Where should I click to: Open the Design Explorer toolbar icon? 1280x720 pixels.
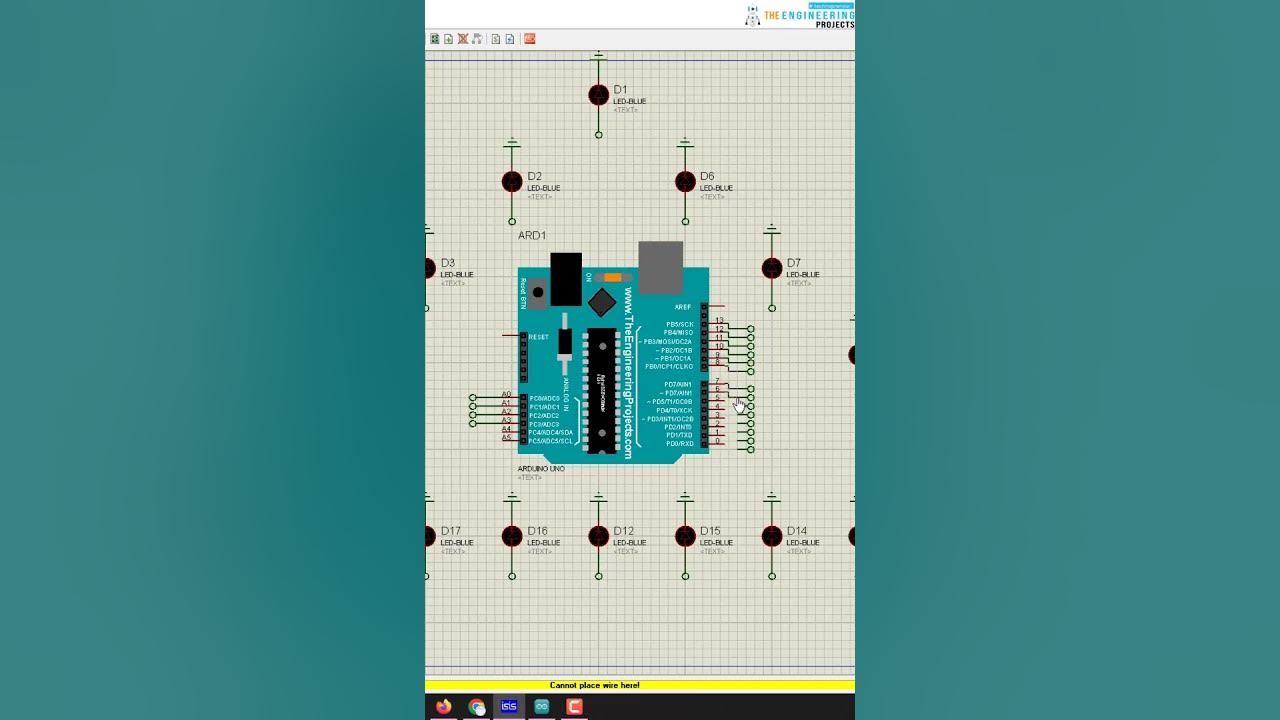click(x=435, y=39)
